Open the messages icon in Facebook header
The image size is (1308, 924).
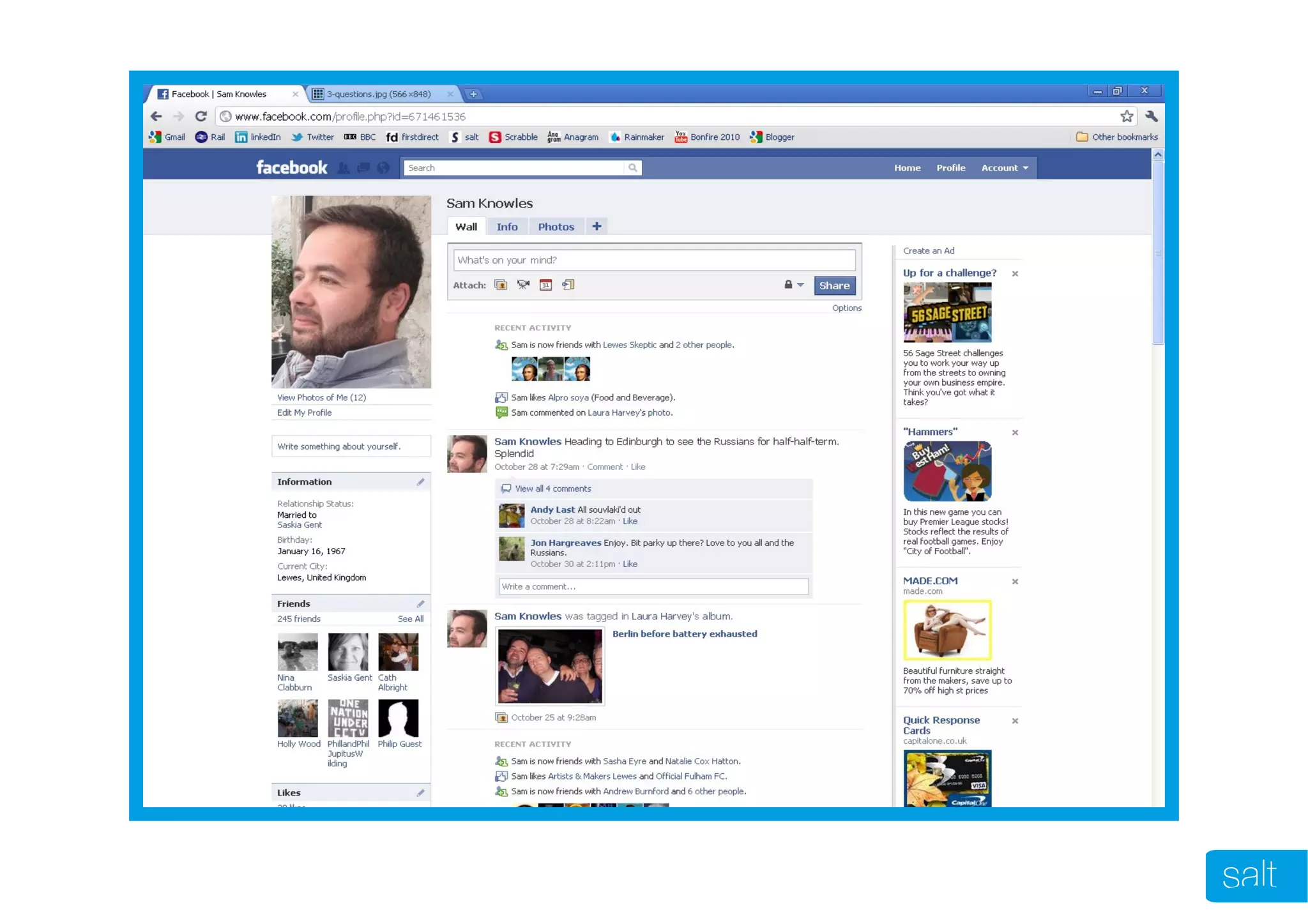tap(363, 168)
